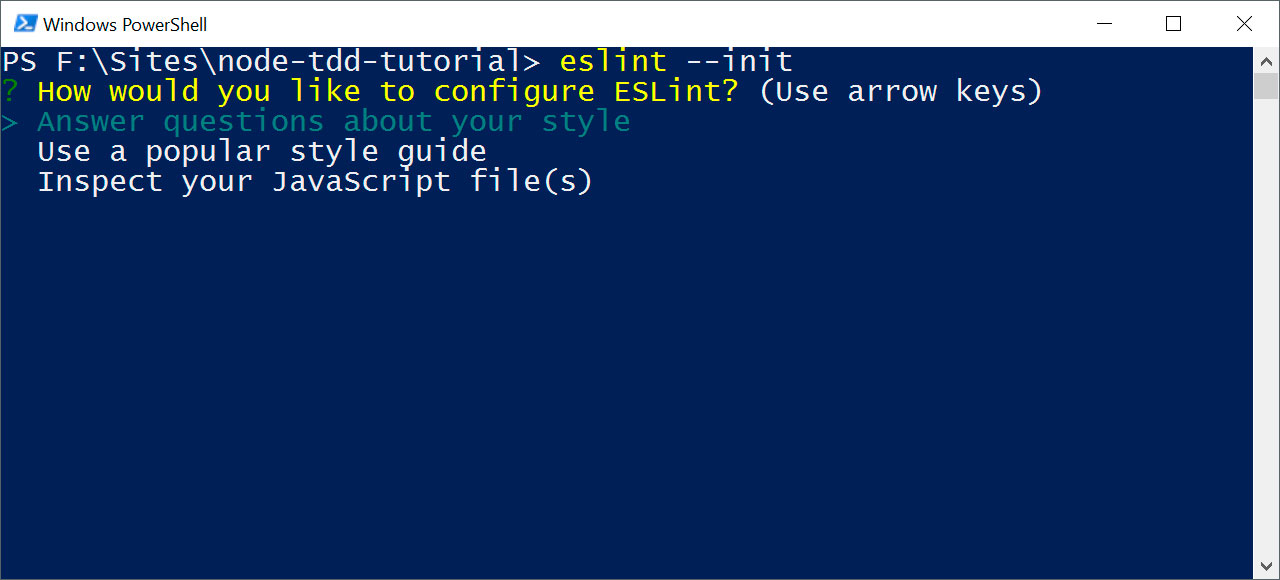Select 'Answer questions about your style' option

pyautogui.click(x=334, y=122)
